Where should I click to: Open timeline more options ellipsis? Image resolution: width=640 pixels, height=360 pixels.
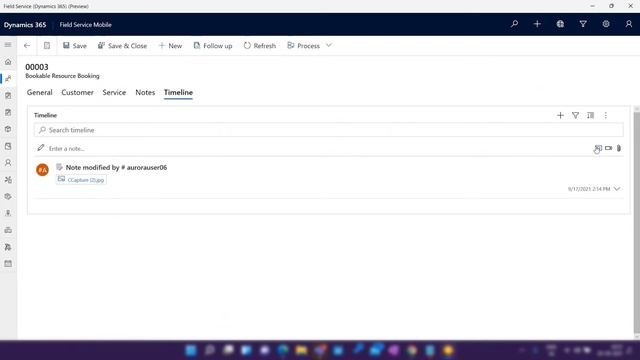click(x=606, y=116)
